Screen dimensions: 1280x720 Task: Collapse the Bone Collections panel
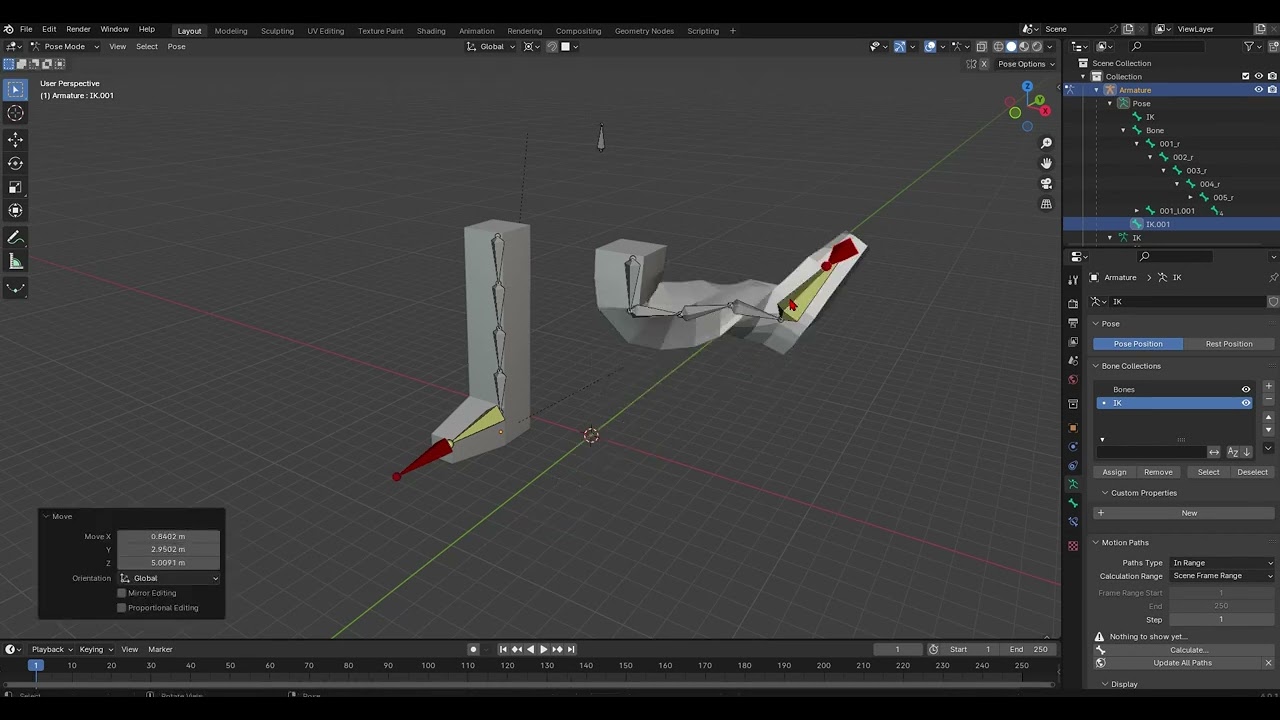click(1096, 366)
